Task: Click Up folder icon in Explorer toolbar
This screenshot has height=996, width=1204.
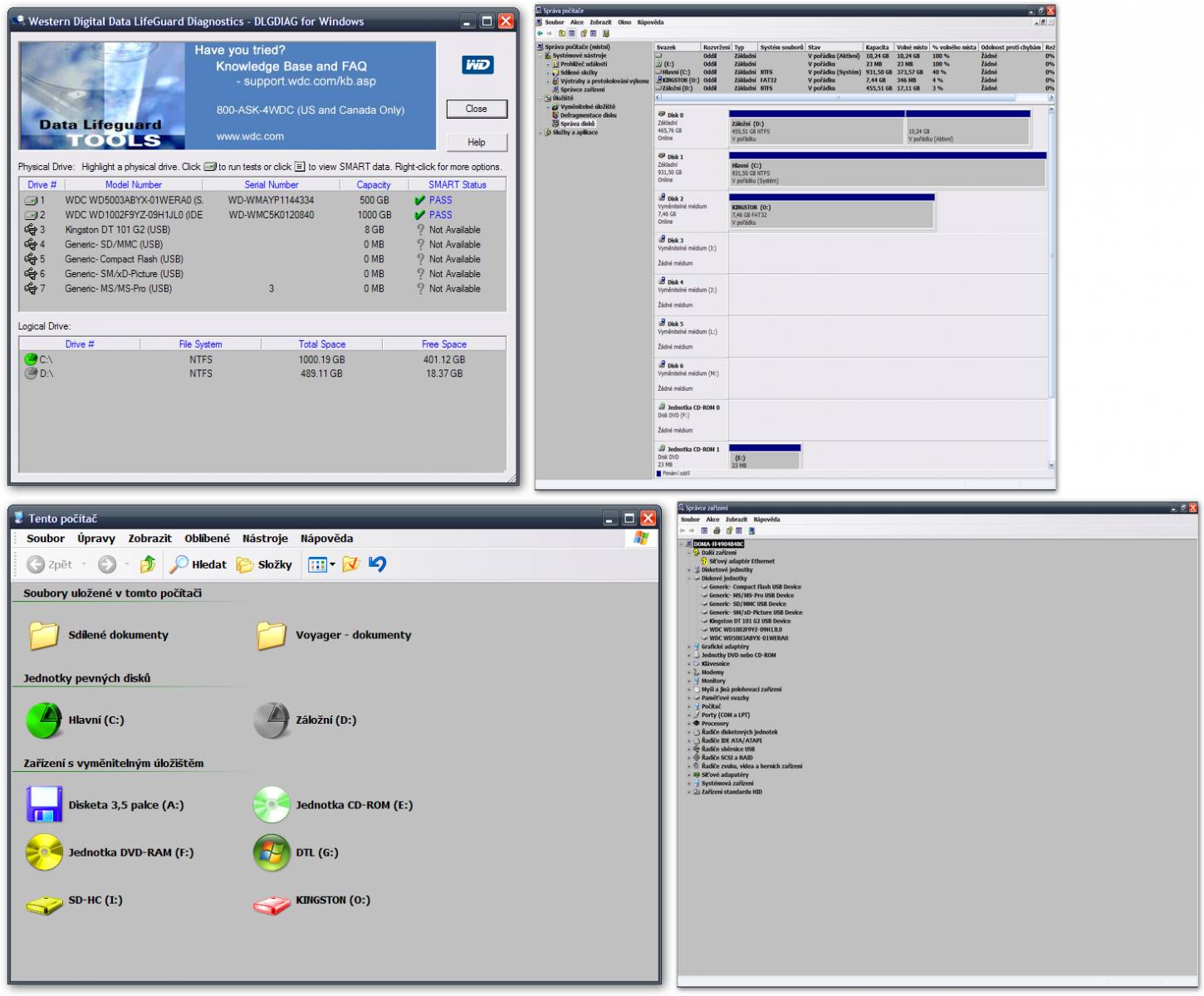Action: 148,564
